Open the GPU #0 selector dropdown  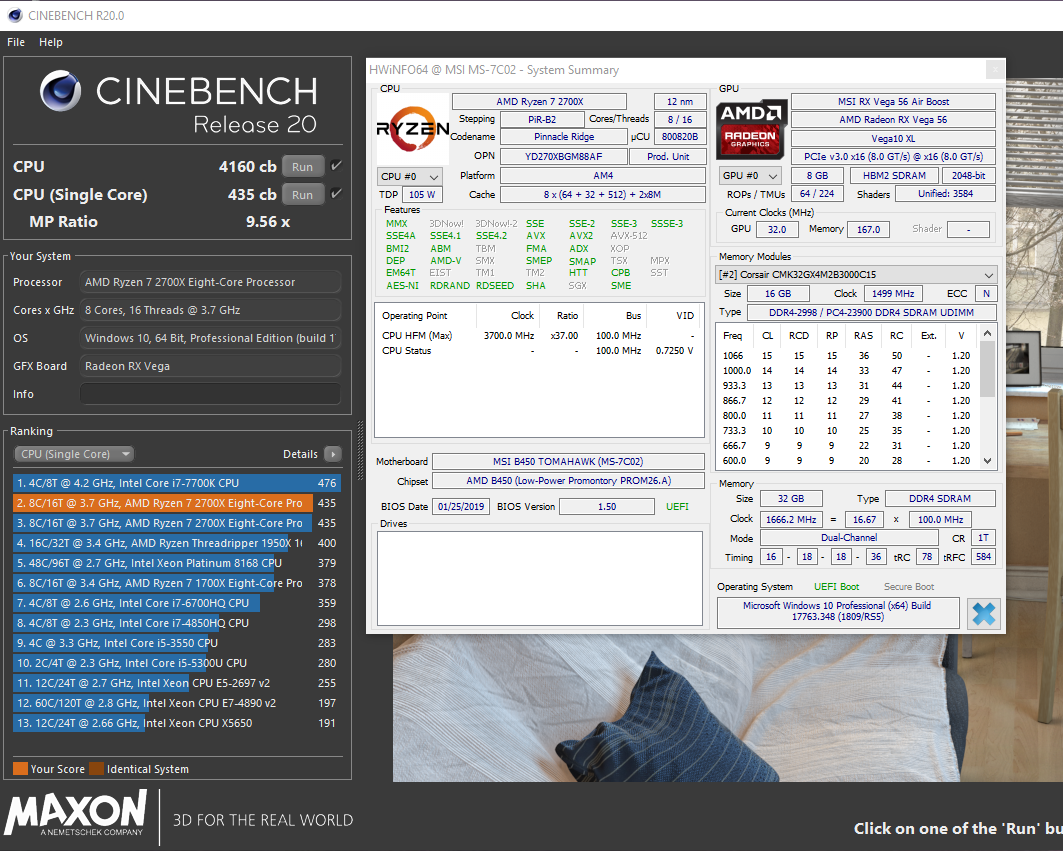coord(750,176)
